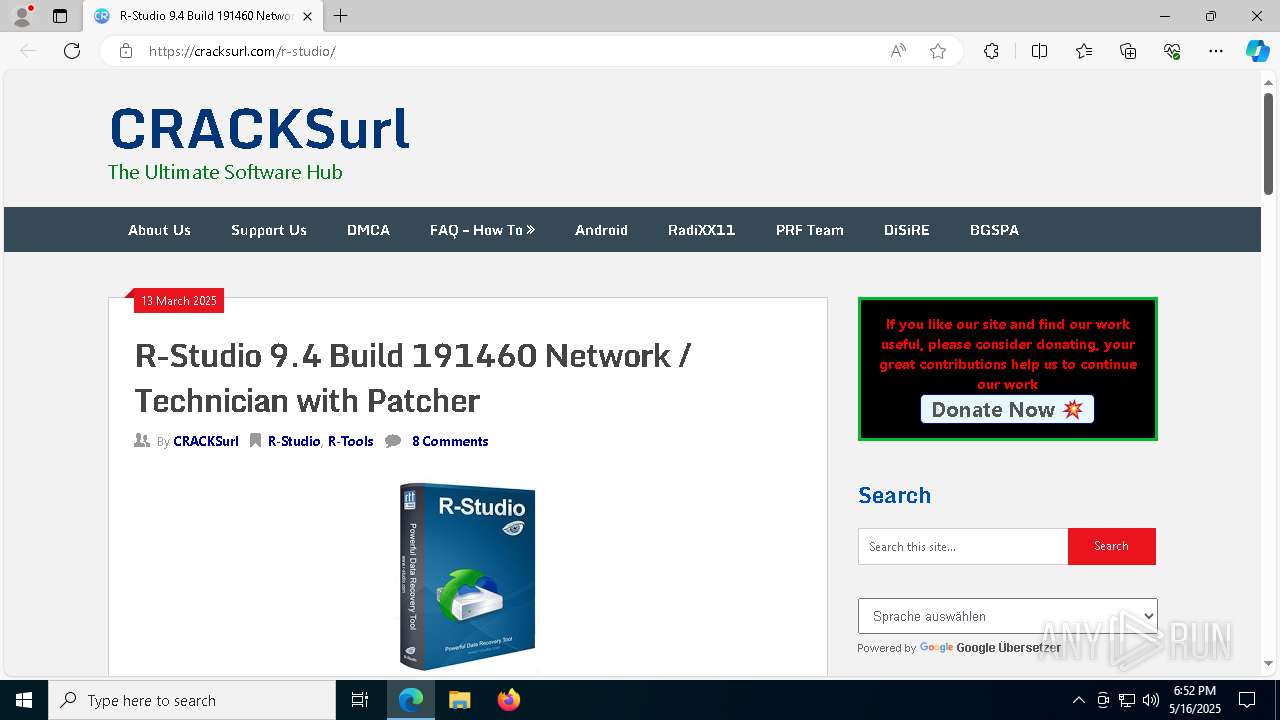Click the 13 March 2025 date tag
The height and width of the screenshot is (720, 1280).
click(178, 301)
